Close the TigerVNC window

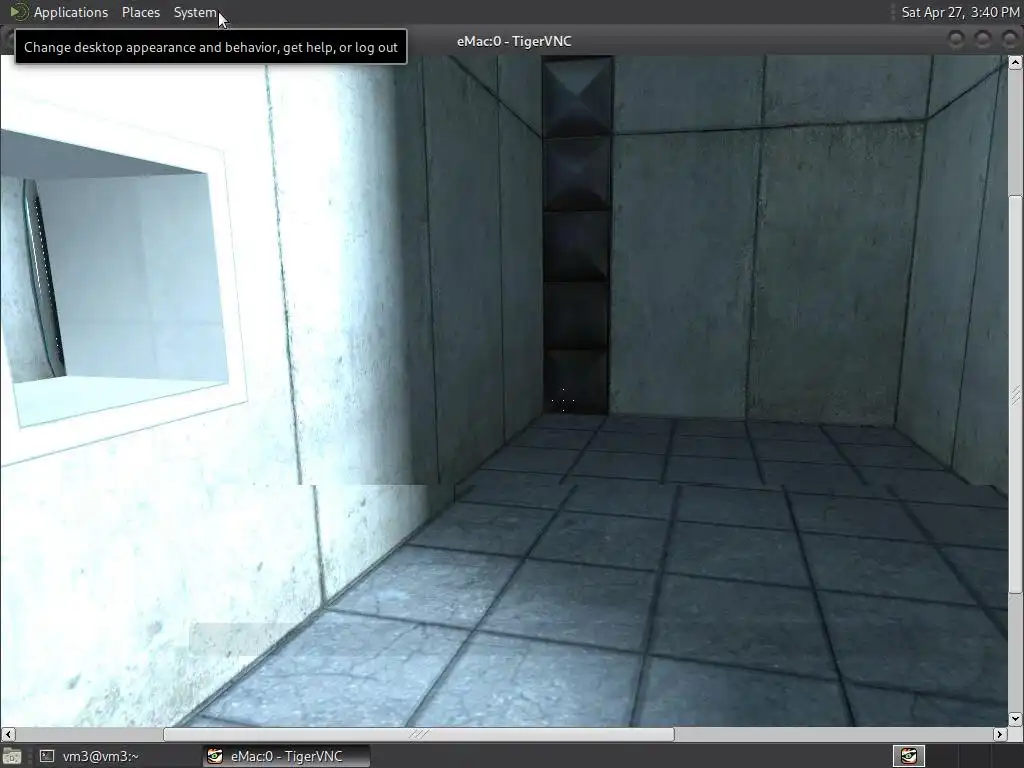tap(1009, 40)
